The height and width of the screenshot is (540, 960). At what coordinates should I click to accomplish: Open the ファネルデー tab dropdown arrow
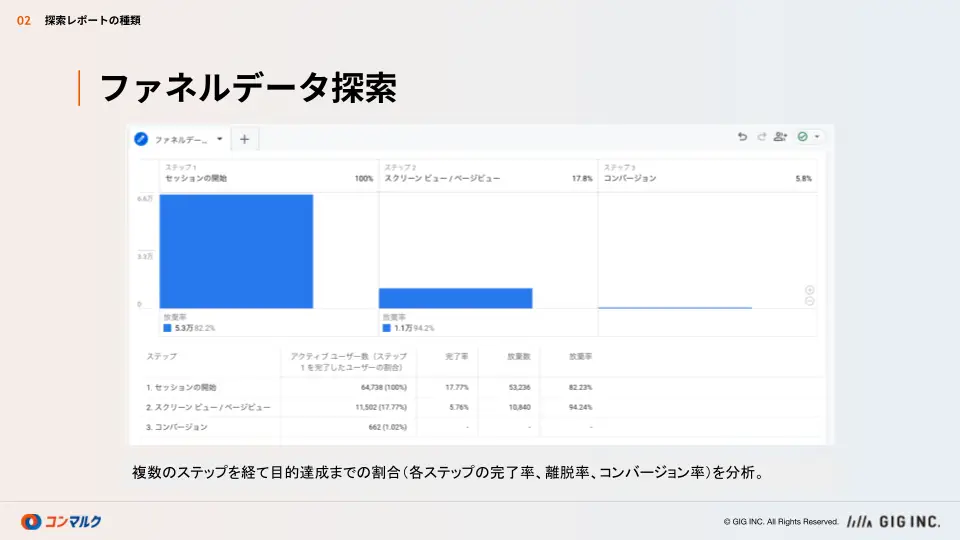(x=220, y=139)
